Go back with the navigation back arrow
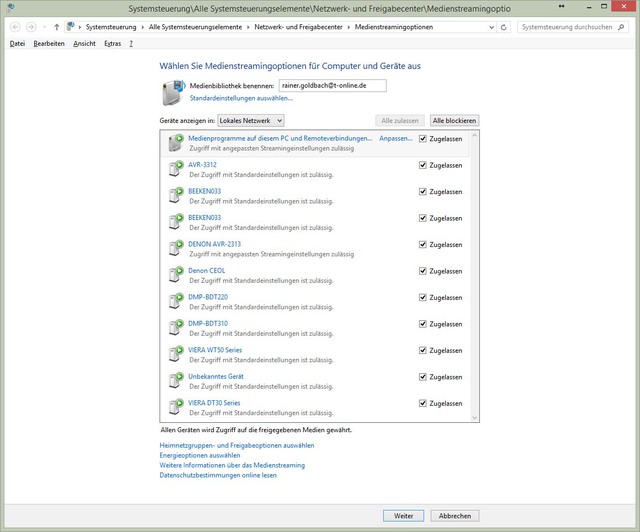This screenshot has height=532, width=640. 14,26
